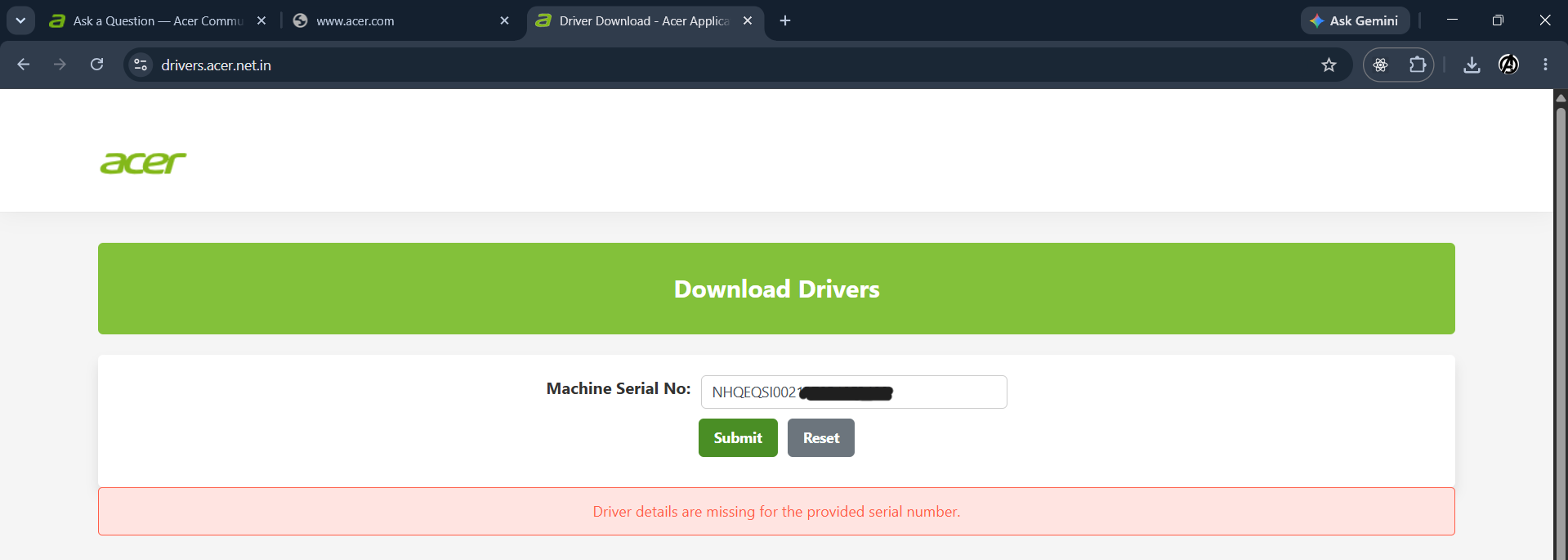Open a new browser tab

785,20
